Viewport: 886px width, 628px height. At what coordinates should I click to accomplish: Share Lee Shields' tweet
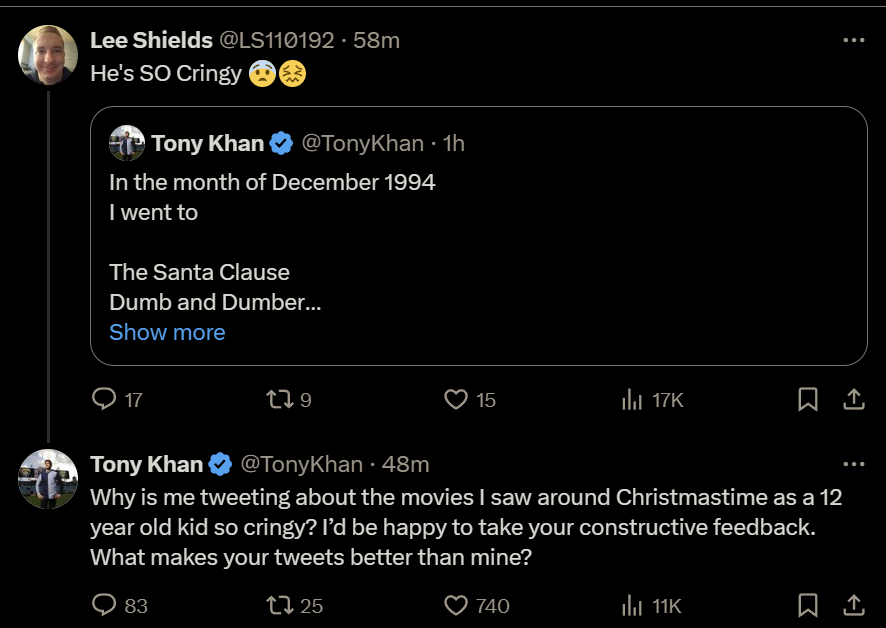coord(853,400)
